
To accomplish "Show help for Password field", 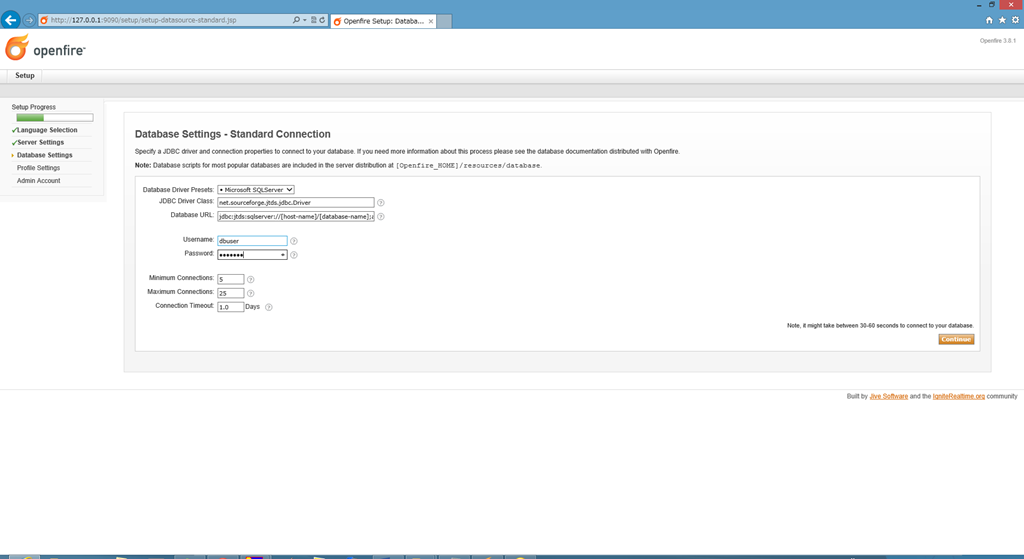I will point(294,255).
